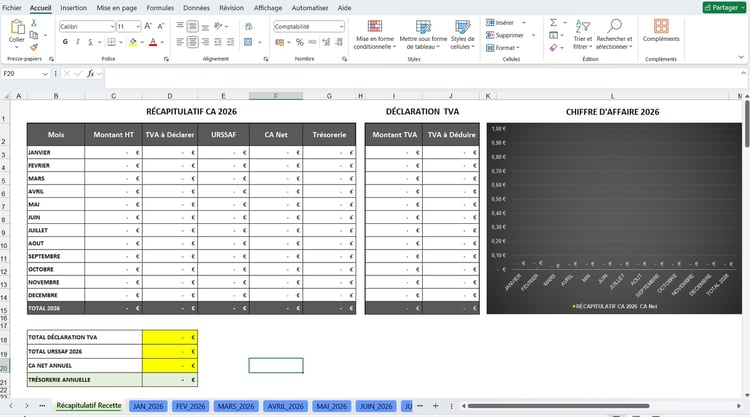
Task: Click the AutoSum sigma icon
Action: [x=553, y=22]
